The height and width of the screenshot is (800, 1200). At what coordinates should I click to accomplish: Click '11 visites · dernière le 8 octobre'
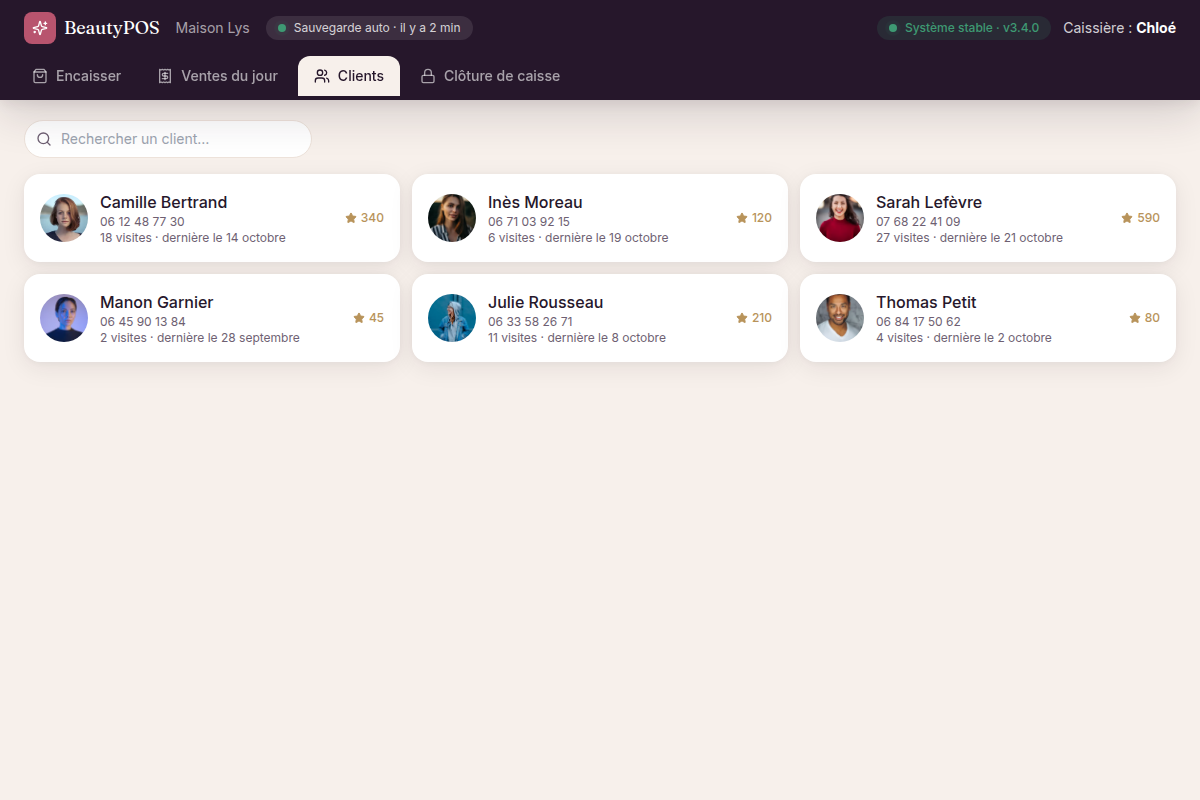coord(577,338)
